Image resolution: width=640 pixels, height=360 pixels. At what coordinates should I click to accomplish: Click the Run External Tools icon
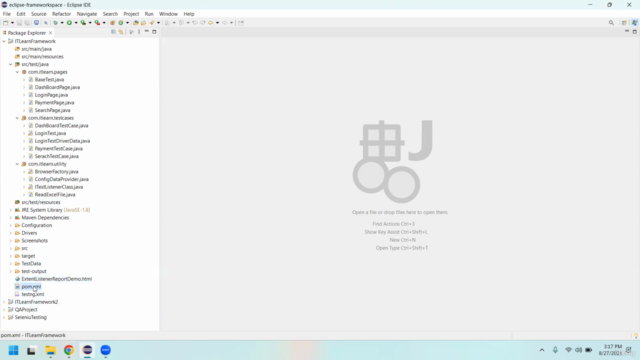tap(97, 23)
